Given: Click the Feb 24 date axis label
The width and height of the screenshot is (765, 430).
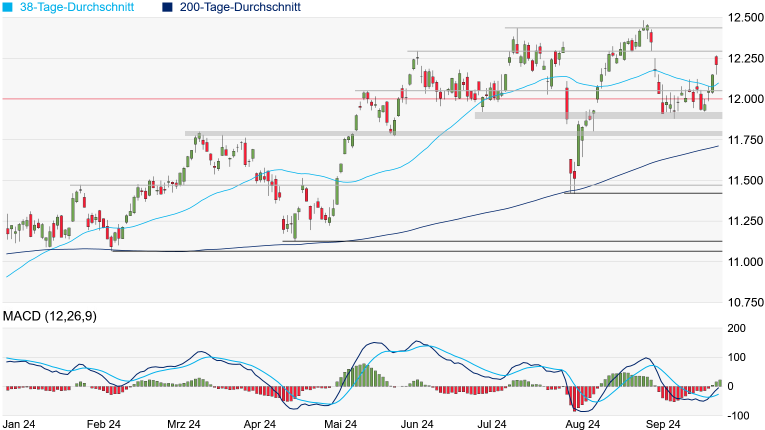Looking at the screenshot, I should pos(103,423).
